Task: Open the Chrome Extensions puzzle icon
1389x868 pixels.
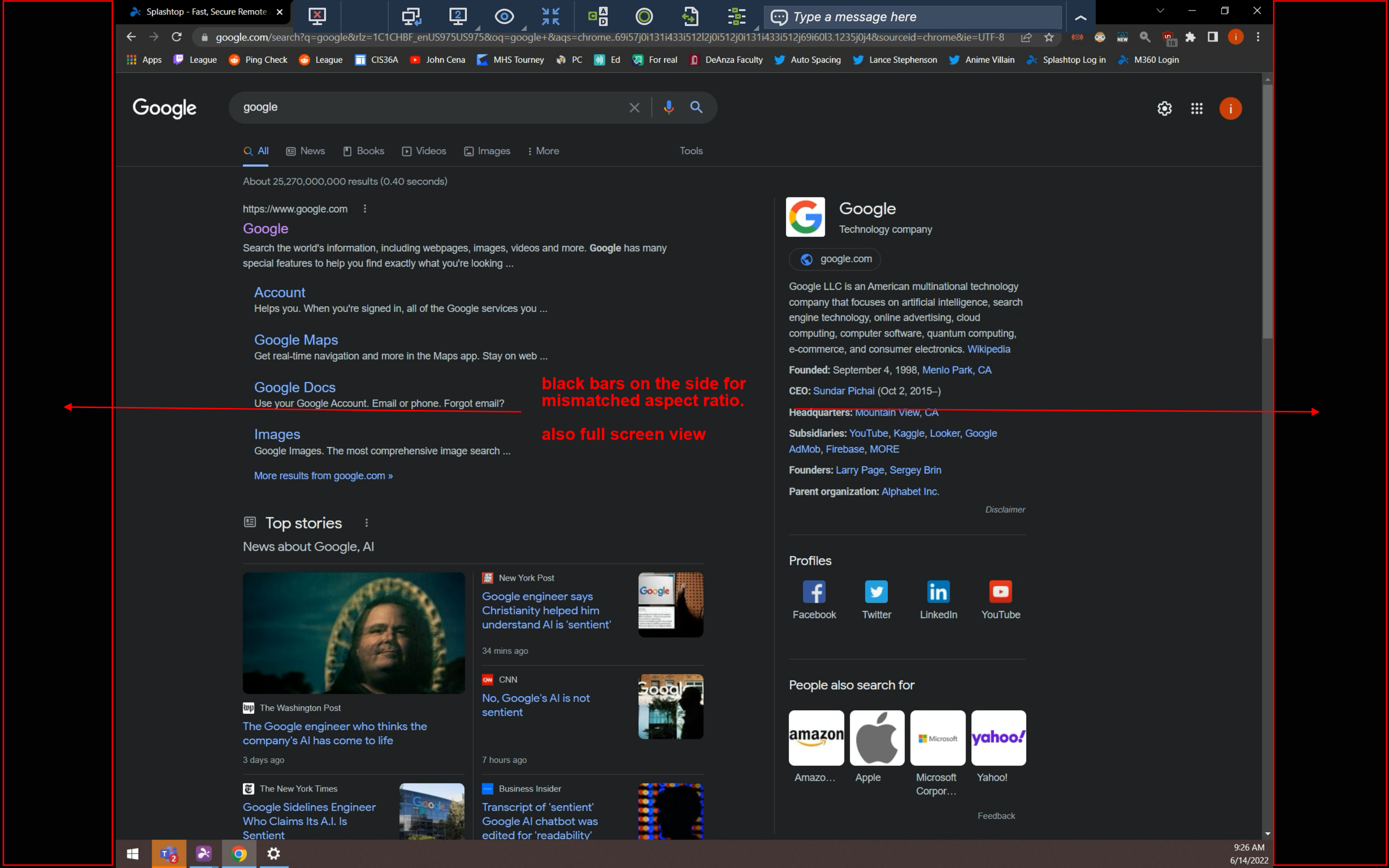Action: click(1190, 37)
